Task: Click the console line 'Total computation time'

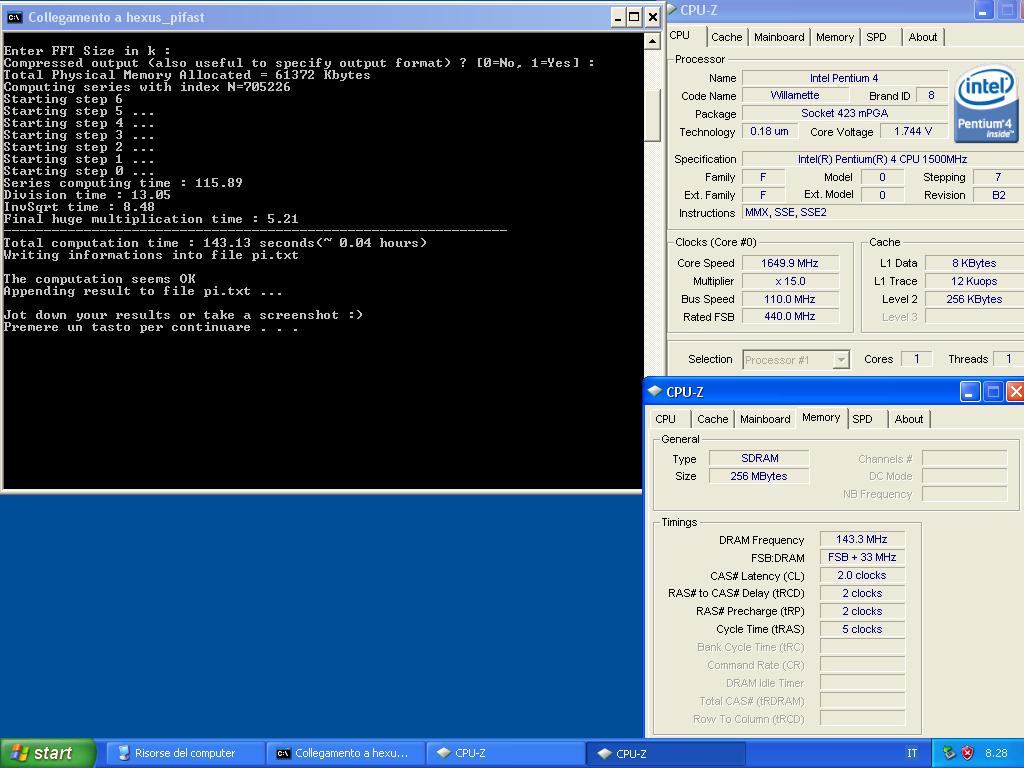Action: pos(215,243)
